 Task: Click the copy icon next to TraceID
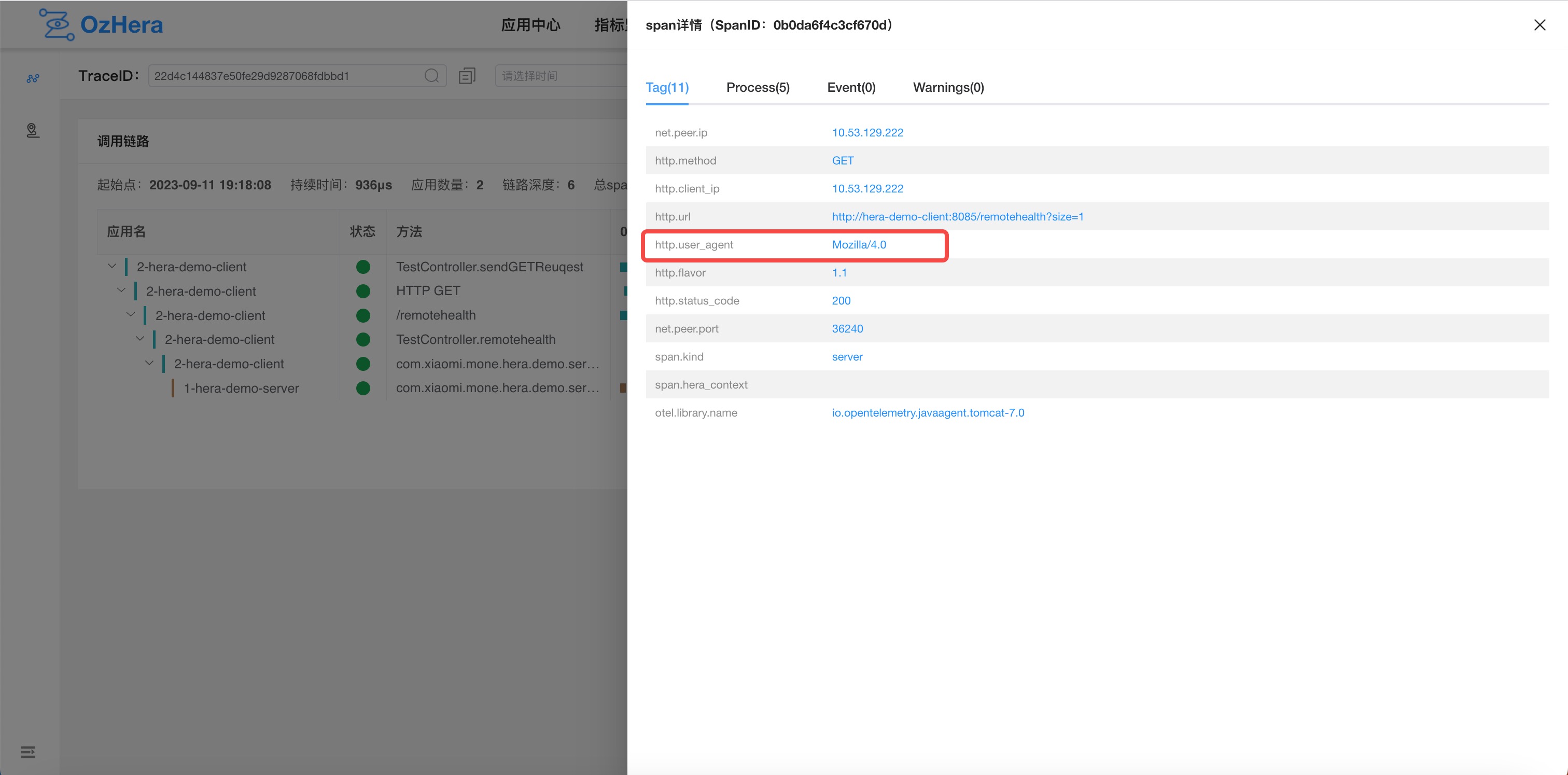pos(467,76)
